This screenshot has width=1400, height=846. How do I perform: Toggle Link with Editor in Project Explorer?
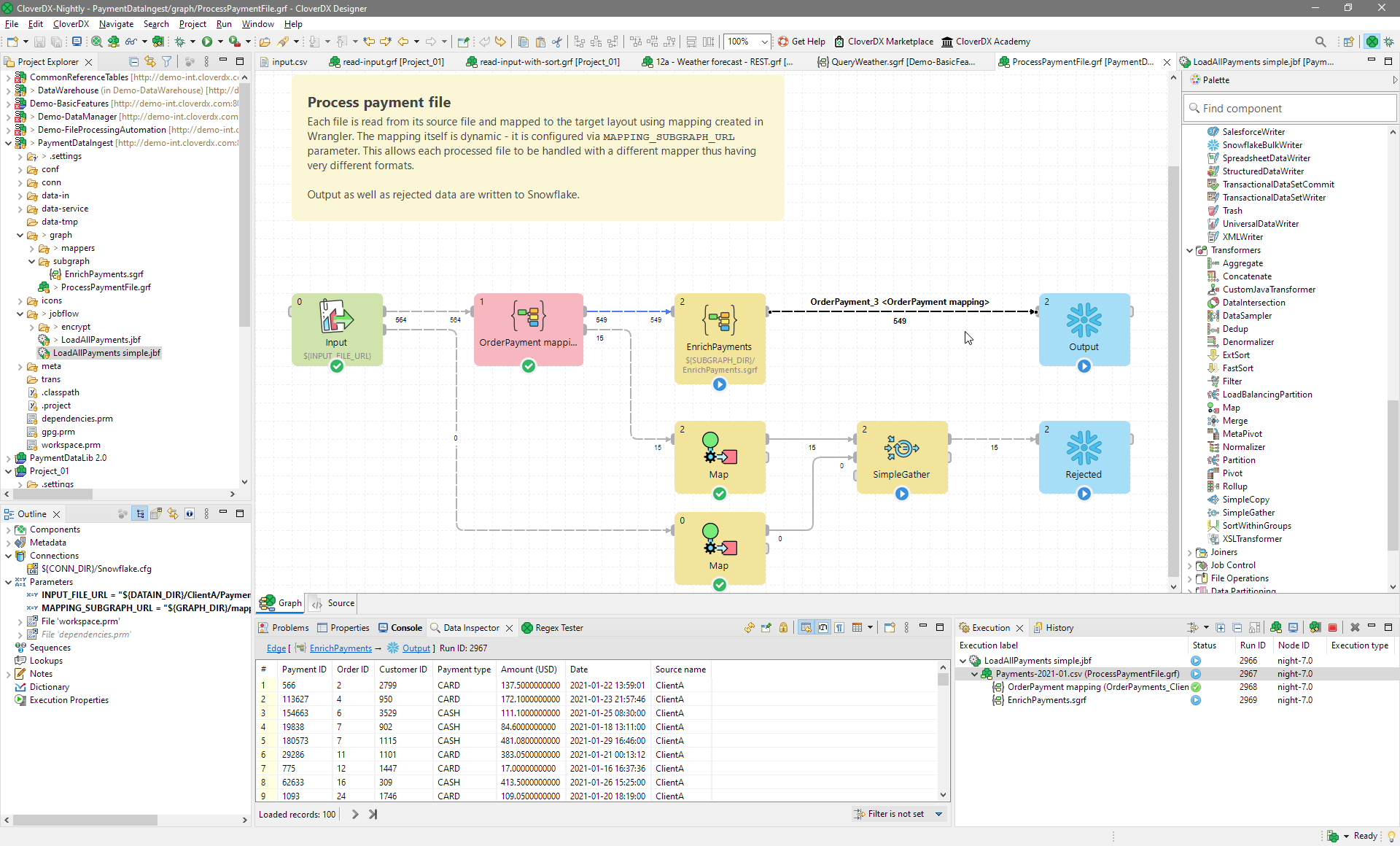point(150,62)
